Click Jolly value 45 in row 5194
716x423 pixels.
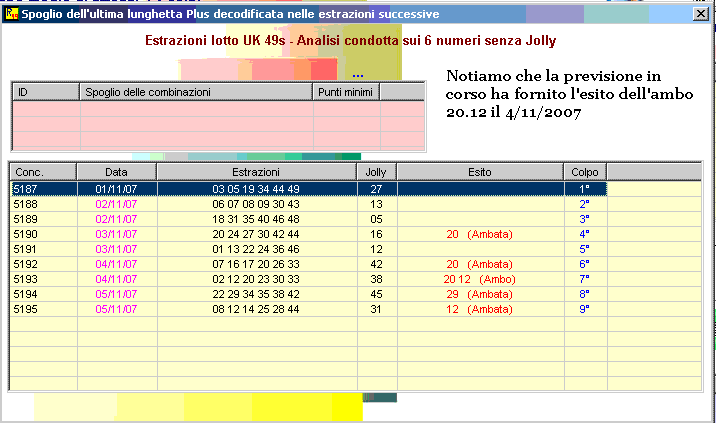tap(376, 295)
